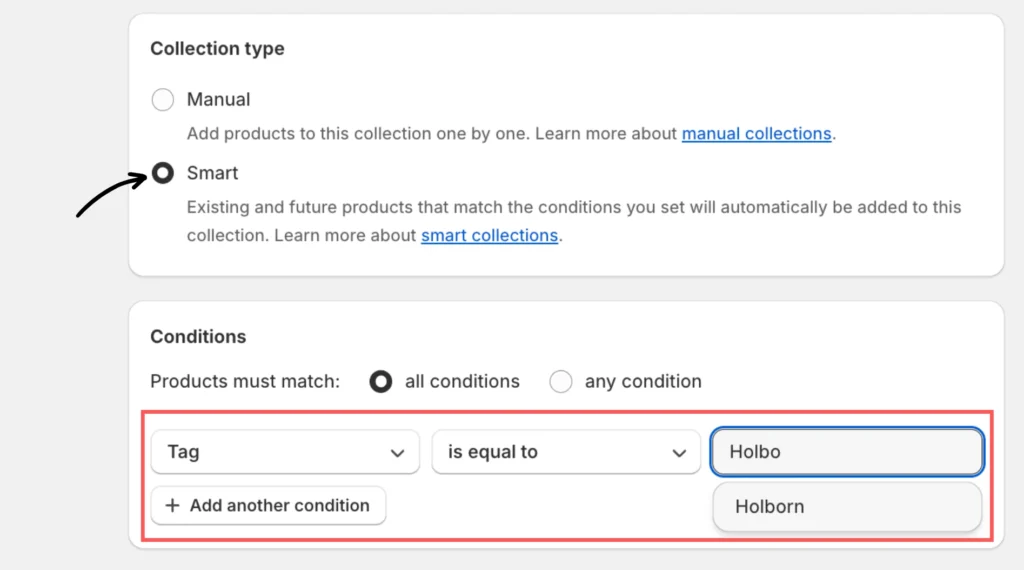The width and height of the screenshot is (1024, 570).
Task: Choose the "all conditions" radio button
Action: click(x=380, y=382)
